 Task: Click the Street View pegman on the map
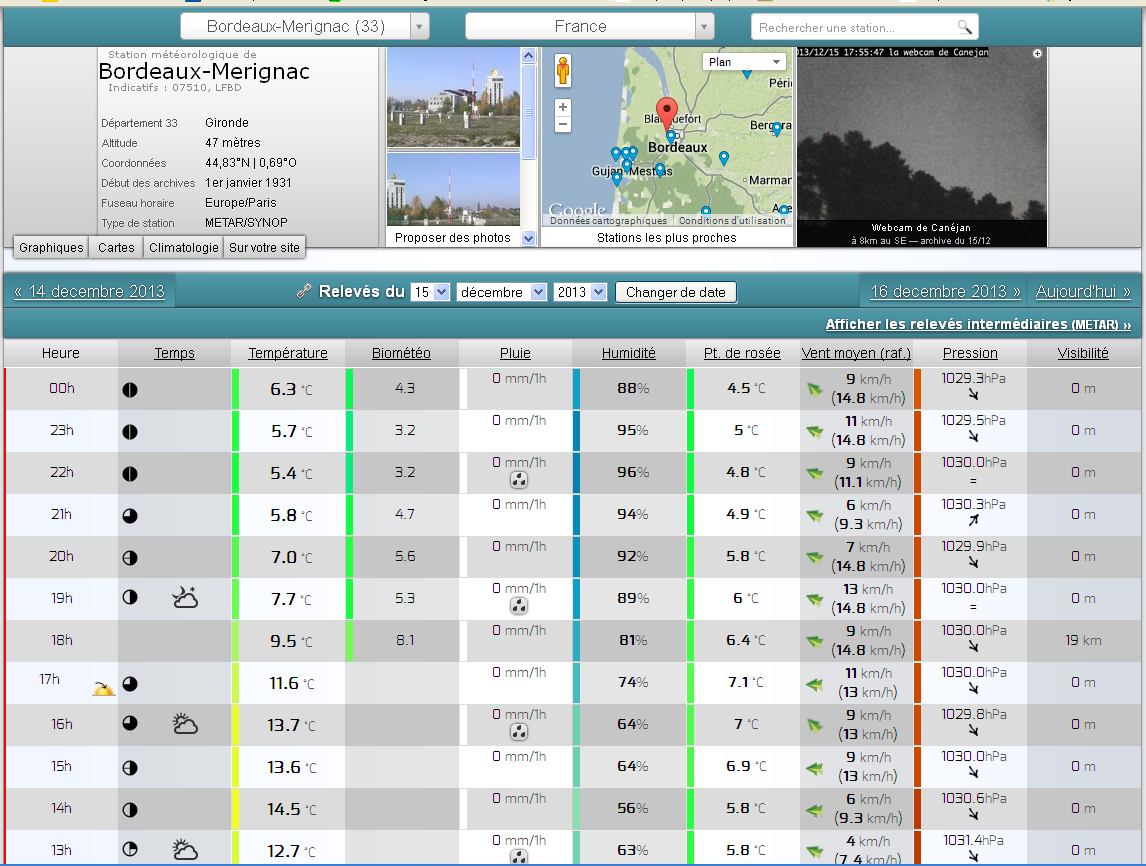click(563, 72)
